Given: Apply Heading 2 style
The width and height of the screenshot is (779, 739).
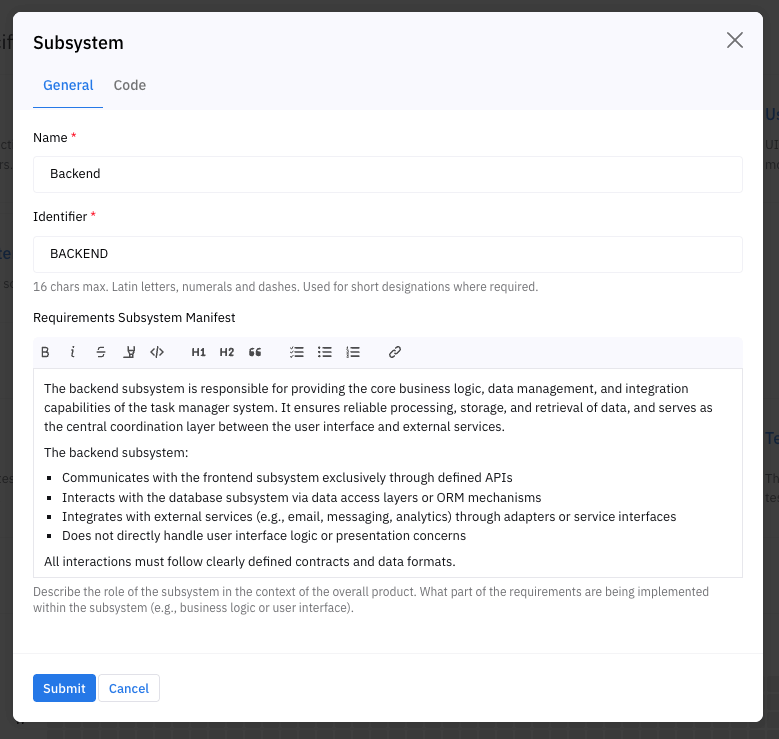Looking at the screenshot, I should (x=227, y=352).
